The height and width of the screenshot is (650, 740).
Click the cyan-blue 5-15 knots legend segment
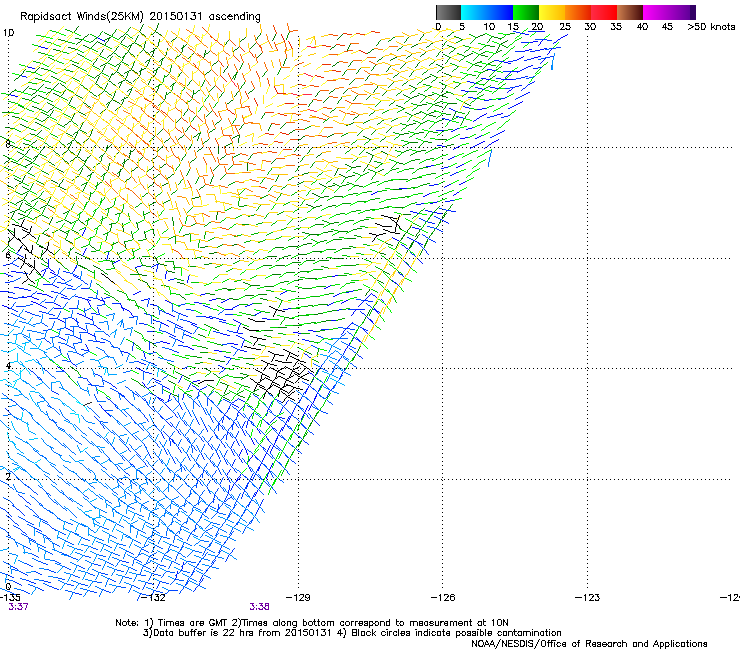pos(487,12)
